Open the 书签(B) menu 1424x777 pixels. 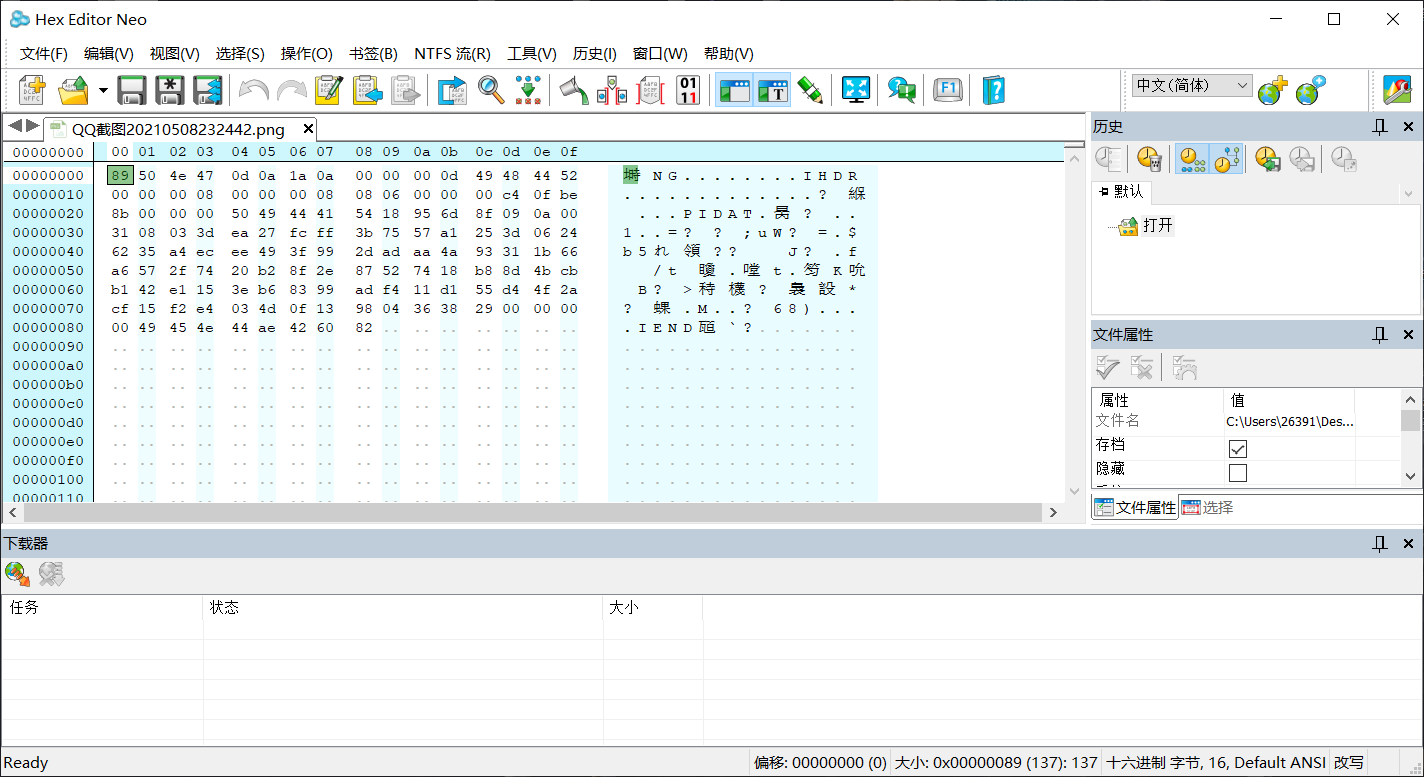click(x=373, y=54)
